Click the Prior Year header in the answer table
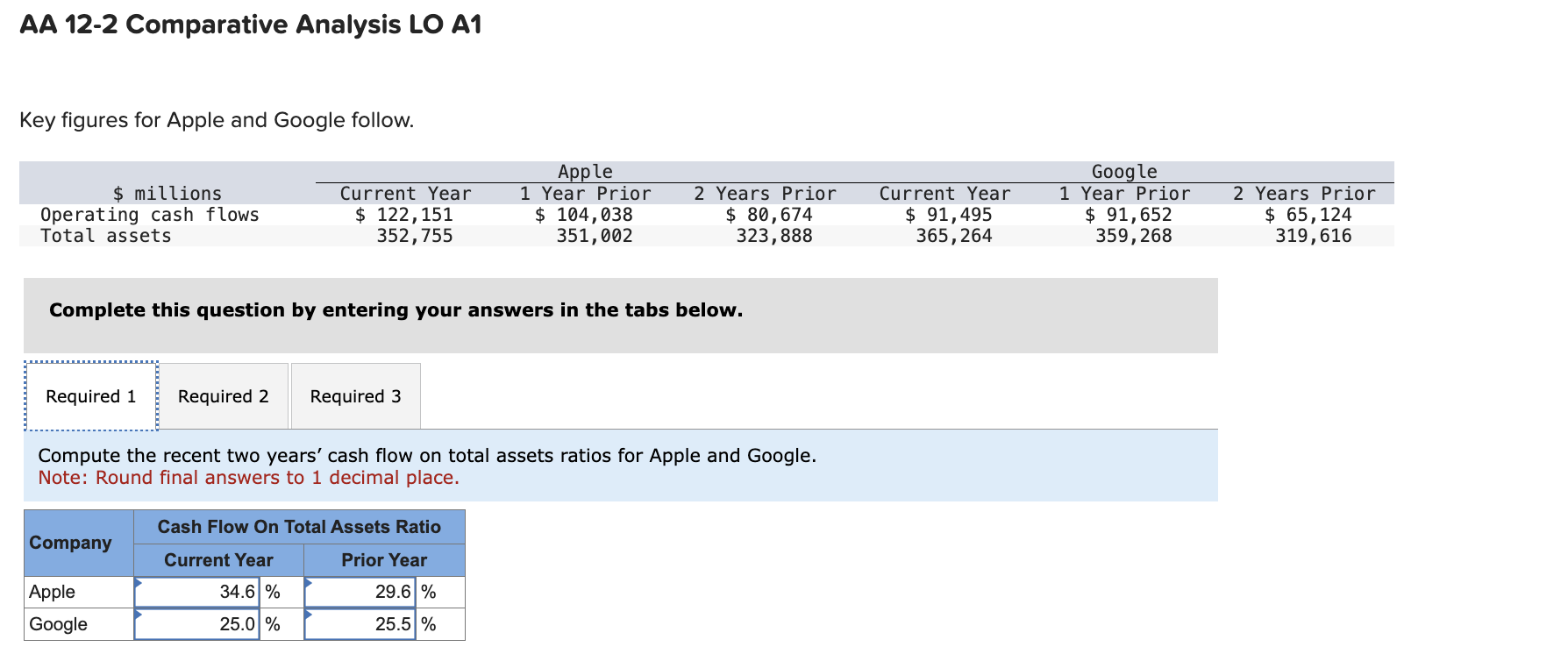Viewport: 1568px width, 654px height. 384,560
